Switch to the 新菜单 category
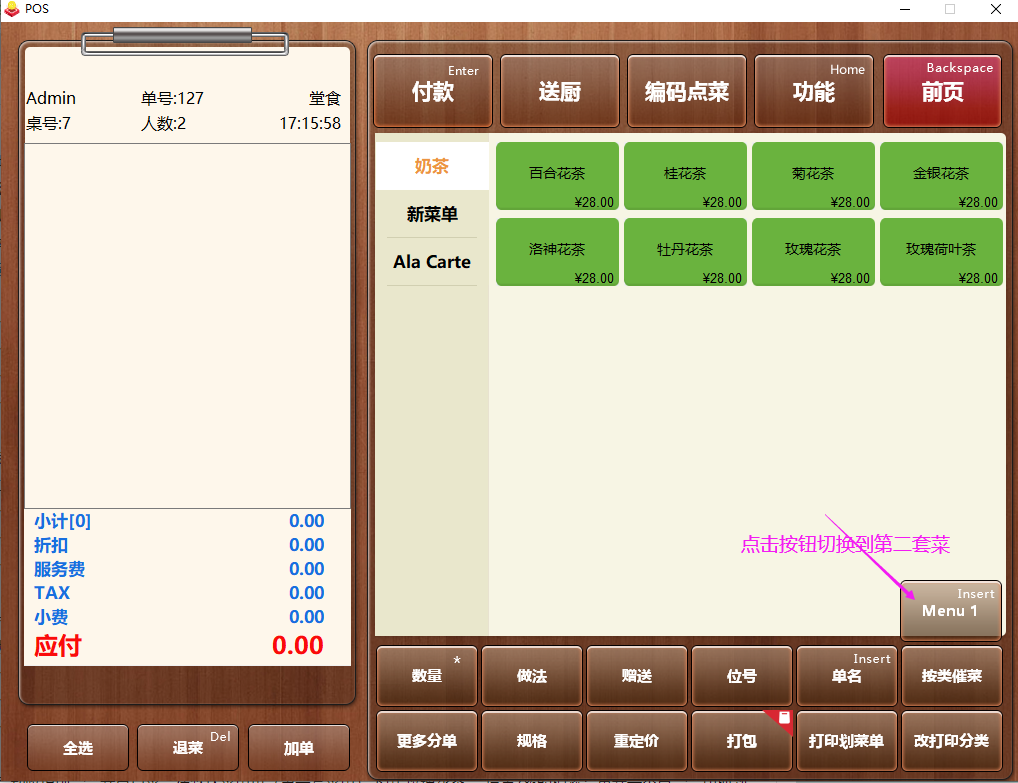The height and width of the screenshot is (783, 1018). pyautogui.click(x=432, y=214)
